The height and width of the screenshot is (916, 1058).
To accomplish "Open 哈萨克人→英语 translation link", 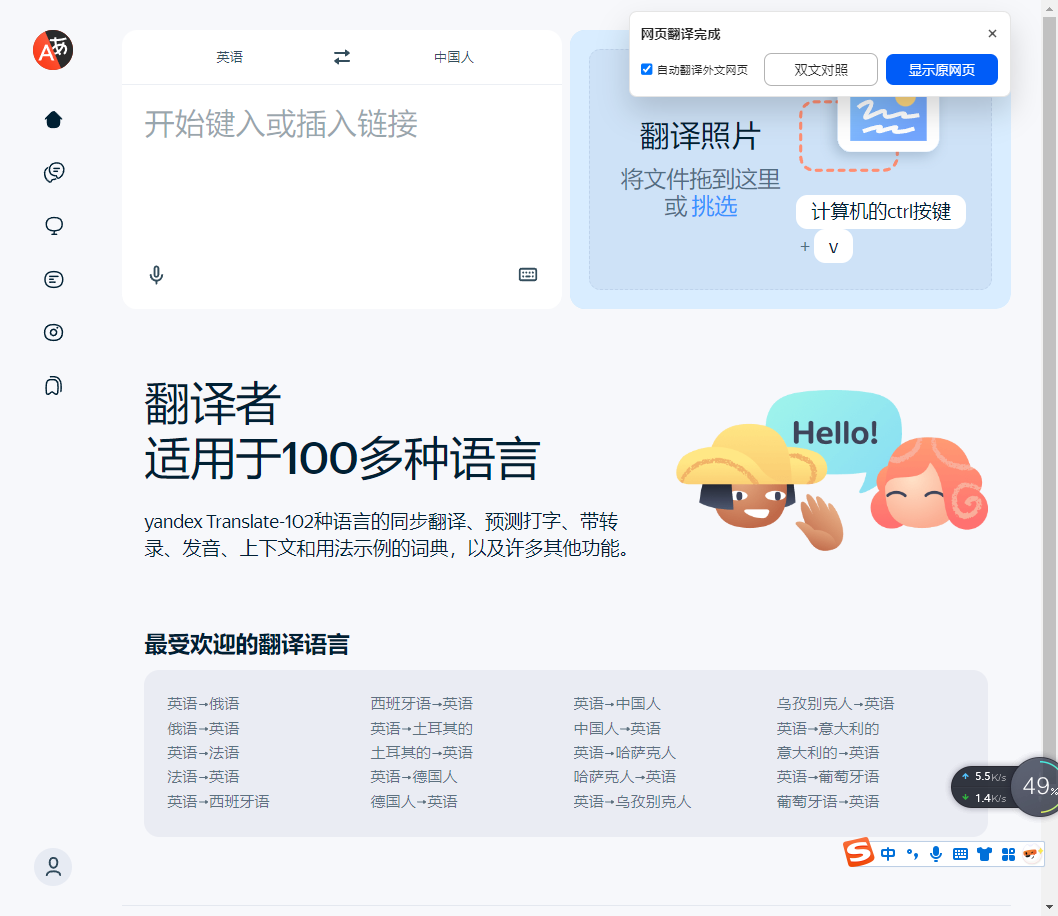I will [x=624, y=777].
